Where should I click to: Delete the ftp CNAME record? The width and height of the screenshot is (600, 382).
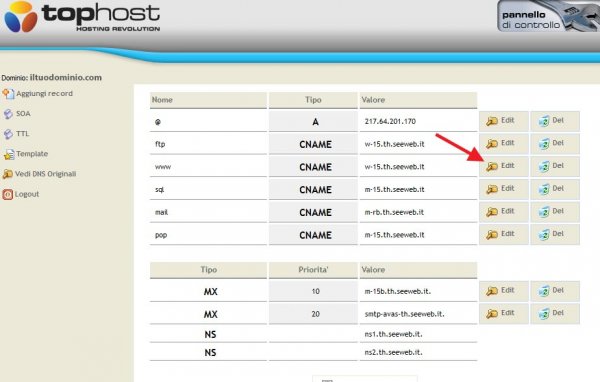[554, 144]
